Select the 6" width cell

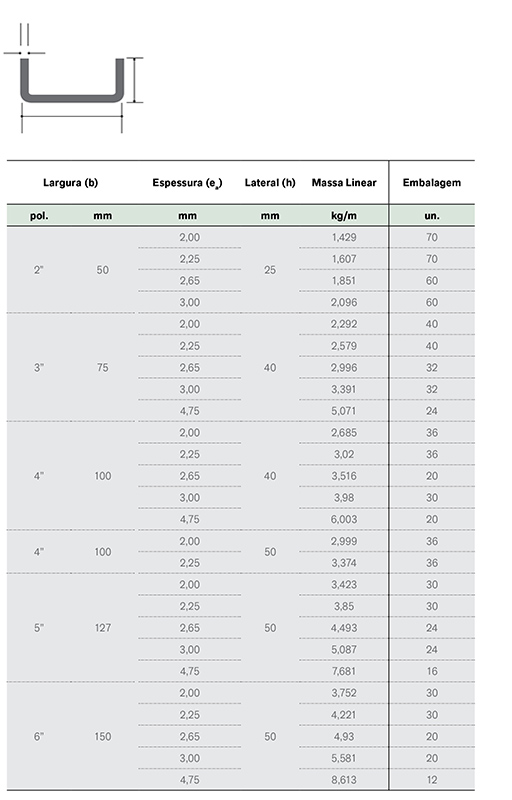pos(39,737)
